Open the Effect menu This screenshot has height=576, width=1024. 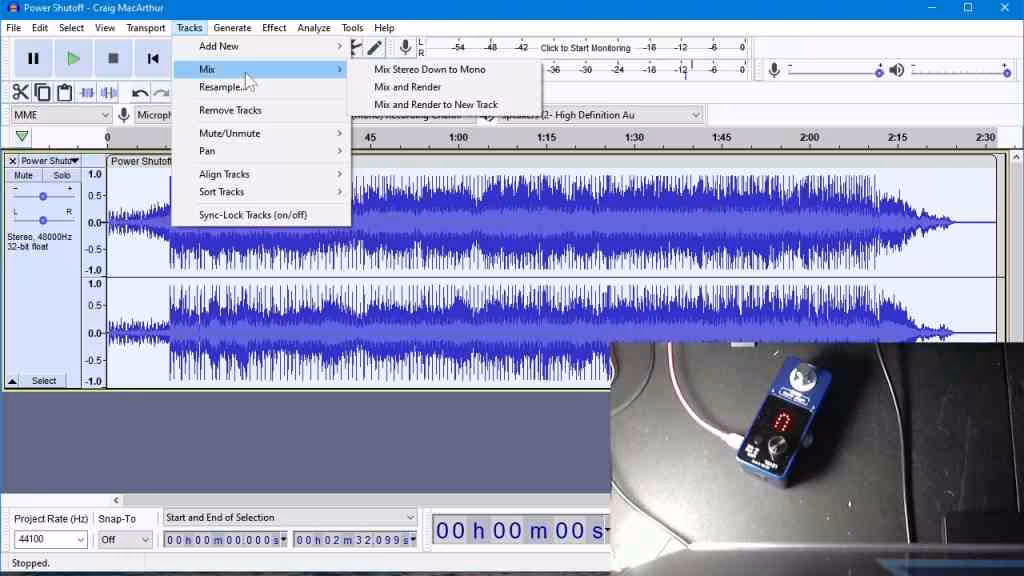click(x=274, y=28)
